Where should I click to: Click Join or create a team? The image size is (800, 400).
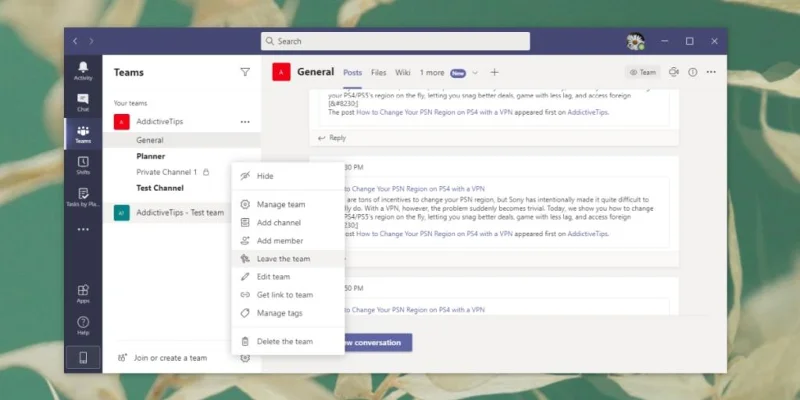(170, 358)
